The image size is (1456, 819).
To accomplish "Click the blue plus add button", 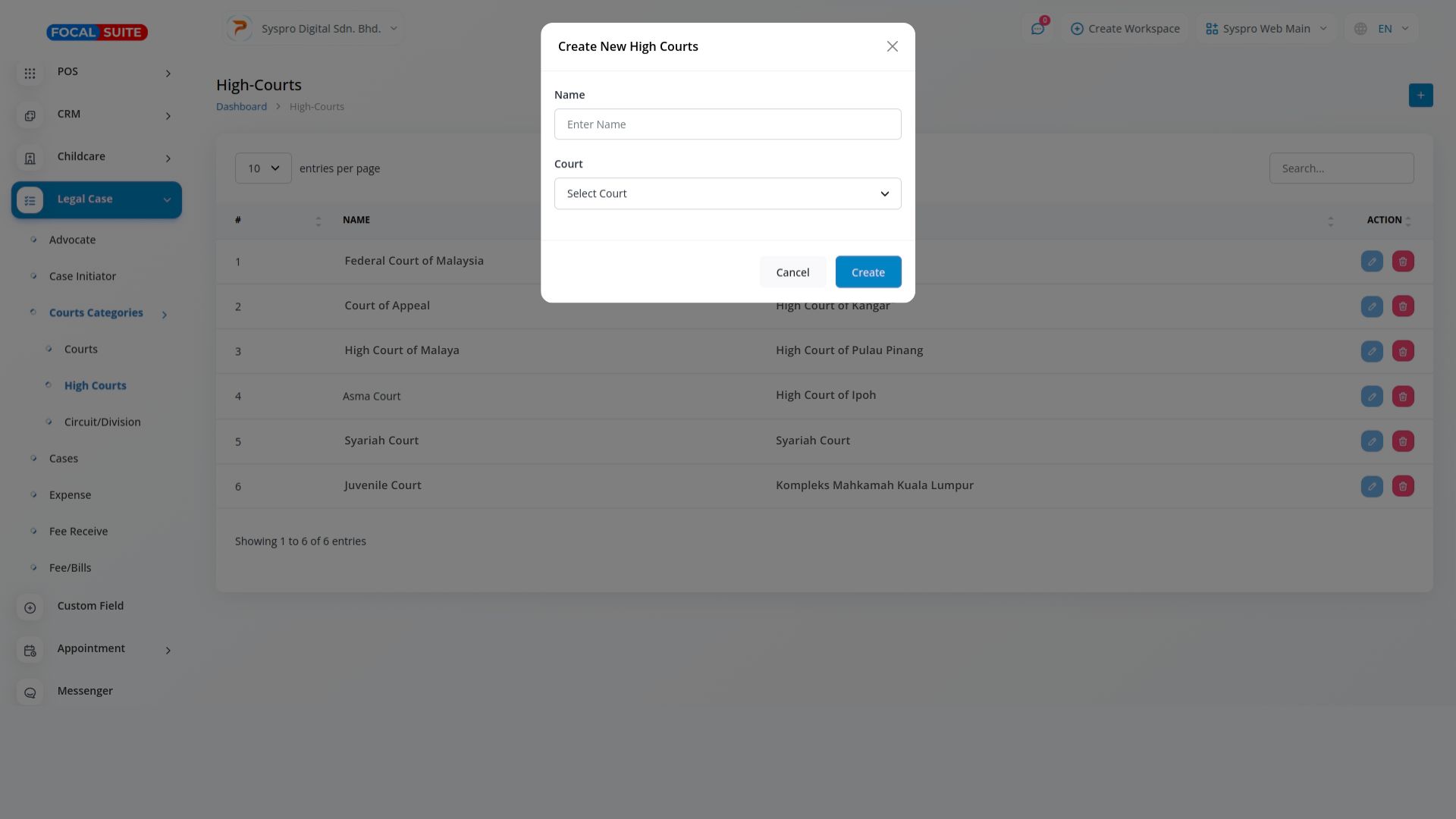I will pos(1420,96).
